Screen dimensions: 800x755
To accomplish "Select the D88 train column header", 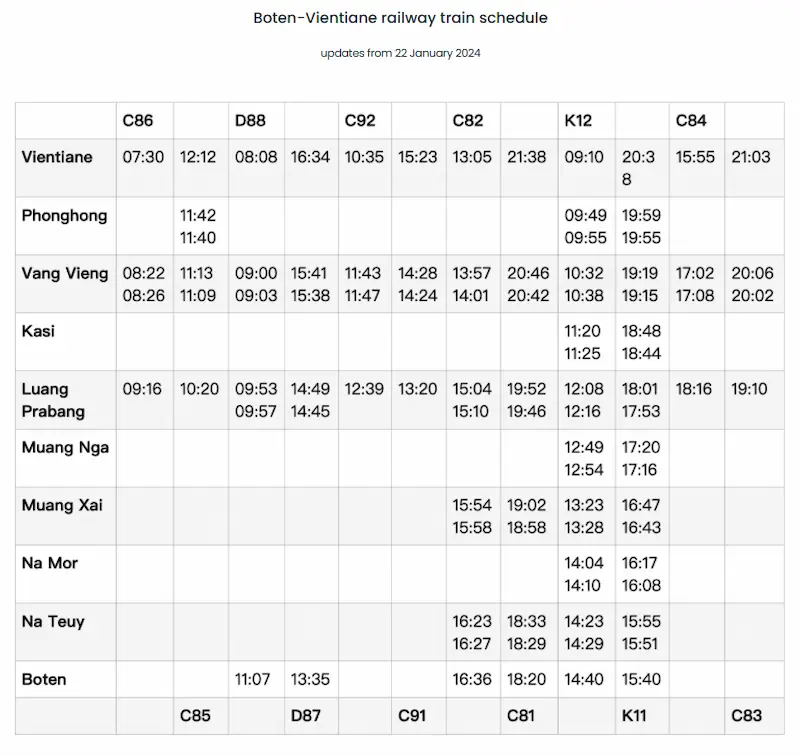I will [250, 120].
